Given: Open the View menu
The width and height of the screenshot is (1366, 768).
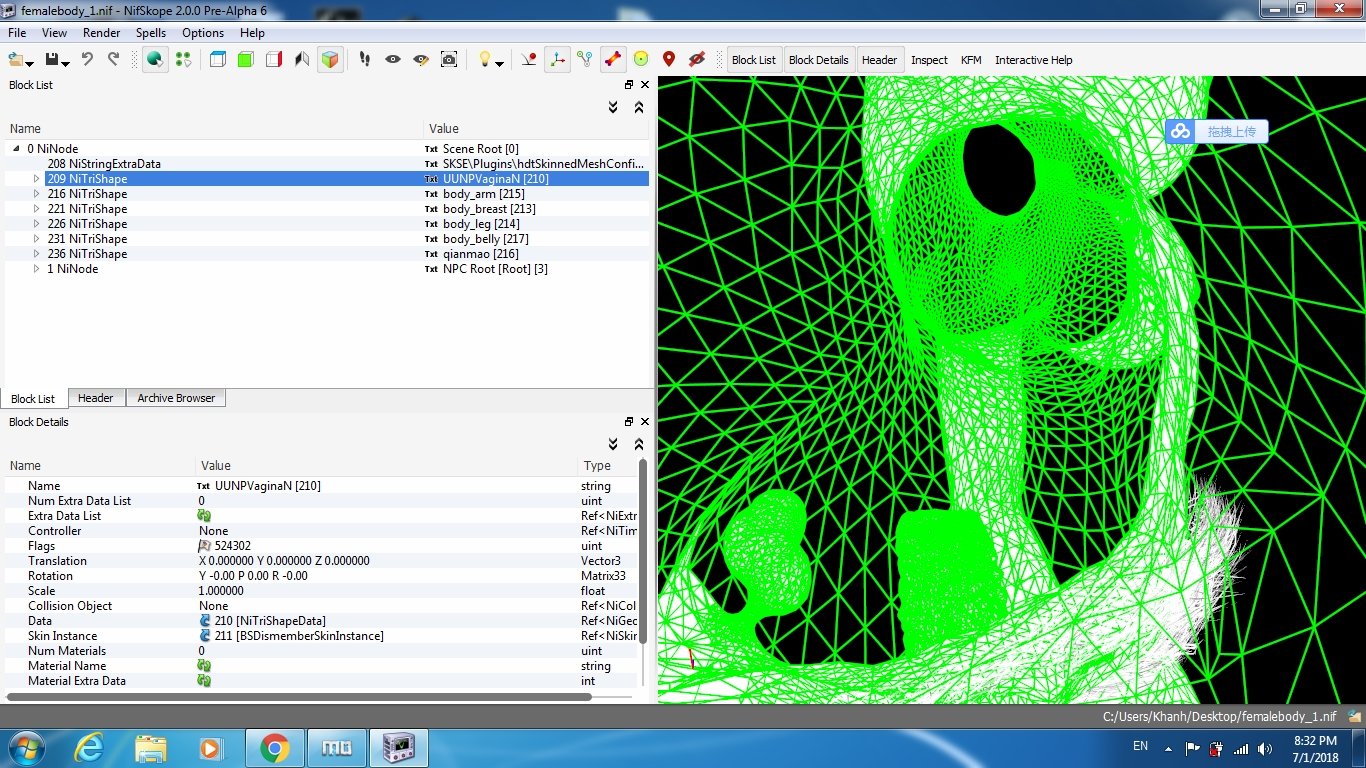Looking at the screenshot, I should click(54, 33).
